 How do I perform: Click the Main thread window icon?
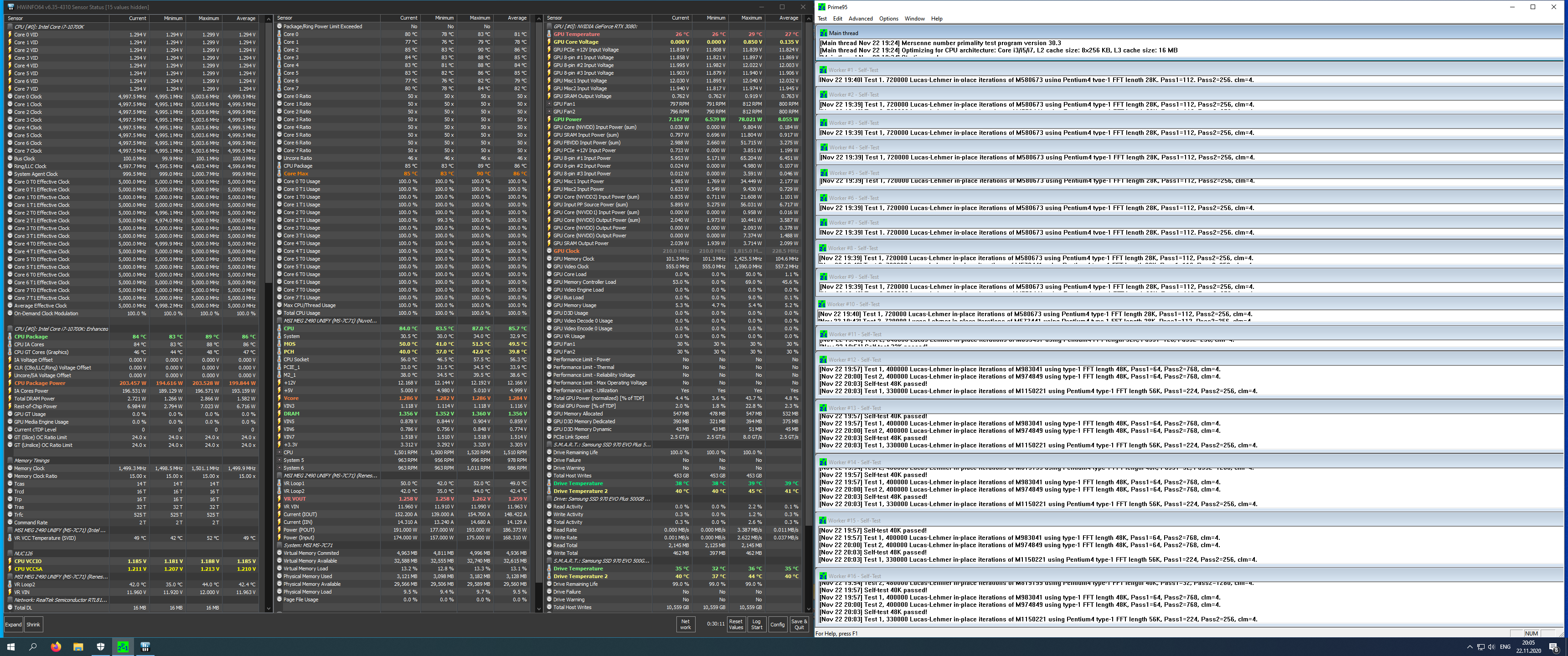(x=823, y=33)
